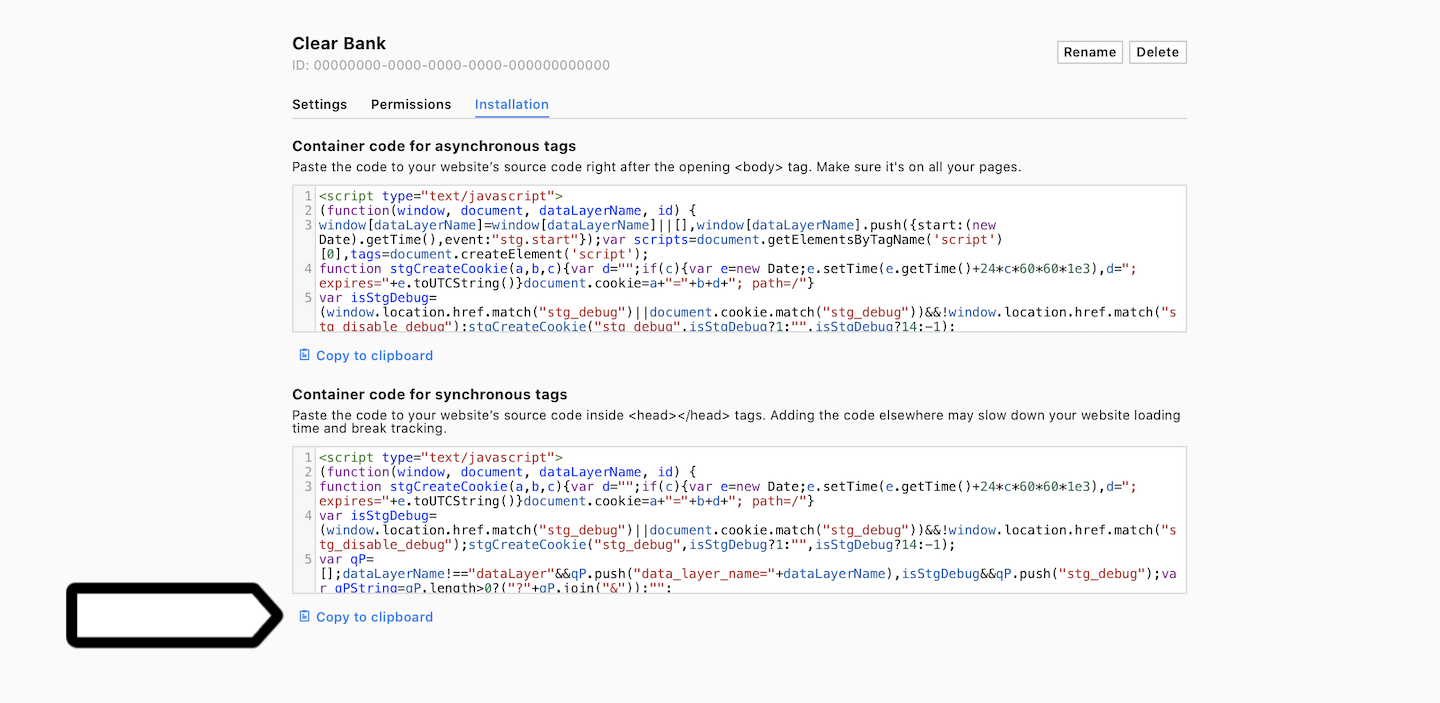Click the script type text/javascript line
The image size is (1440, 703).
pos(440,195)
